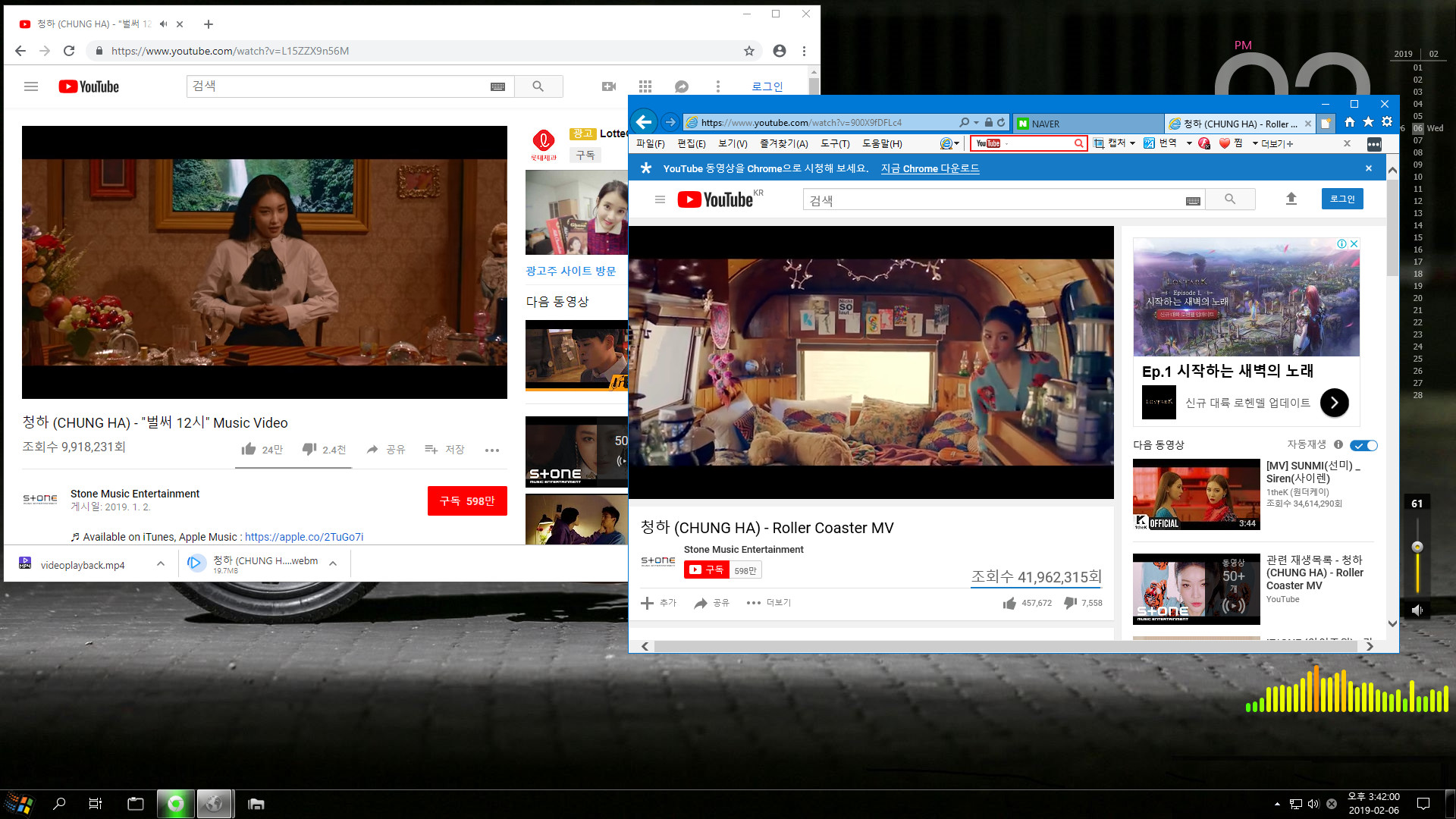The image size is (1456, 819).
Task: Open the Roller Coaster MV playlist thumbnail
Action: 1196,589
